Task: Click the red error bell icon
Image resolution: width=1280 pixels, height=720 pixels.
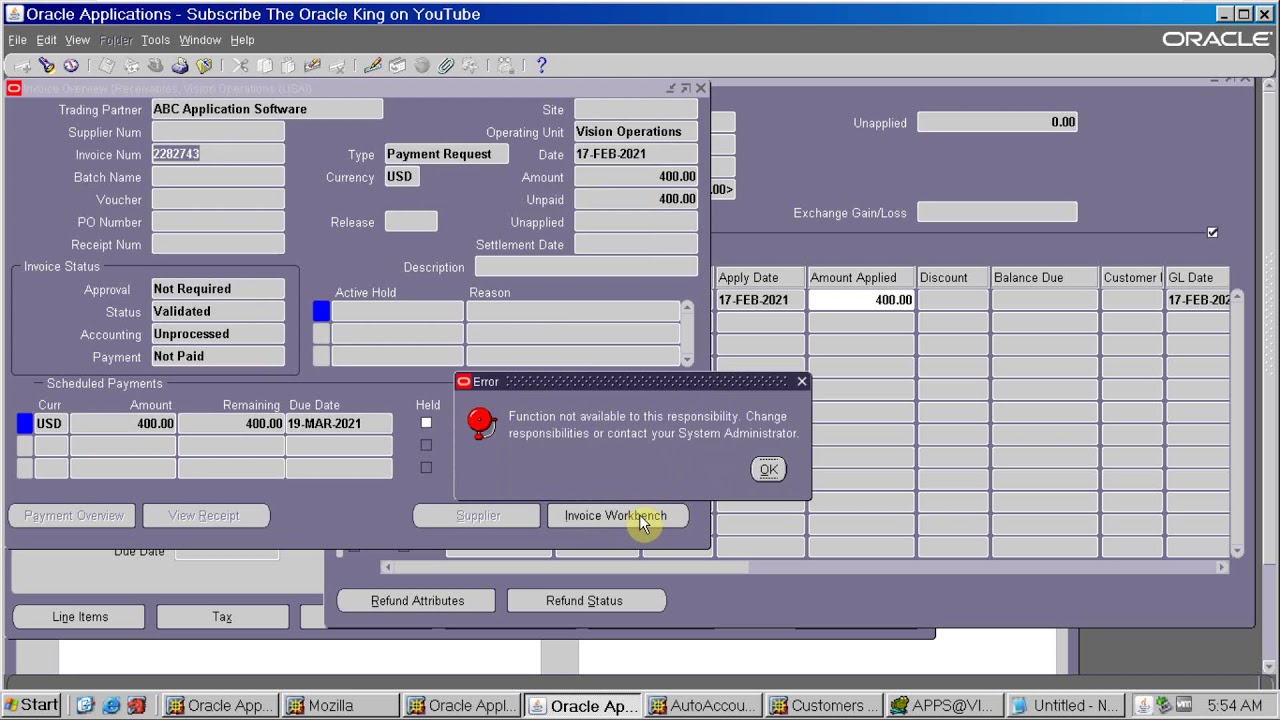Action: tap(481, 424)
